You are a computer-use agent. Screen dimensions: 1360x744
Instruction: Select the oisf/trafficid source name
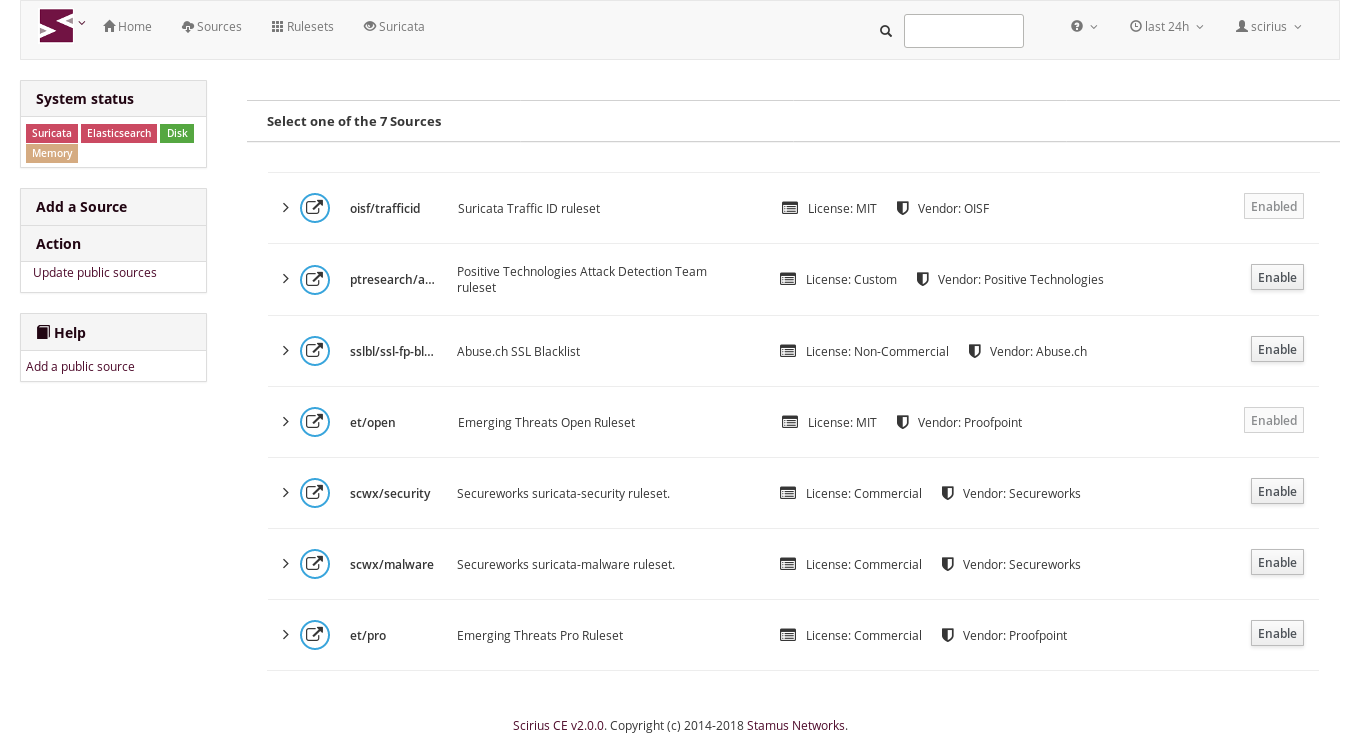click(x=385, y=209)
